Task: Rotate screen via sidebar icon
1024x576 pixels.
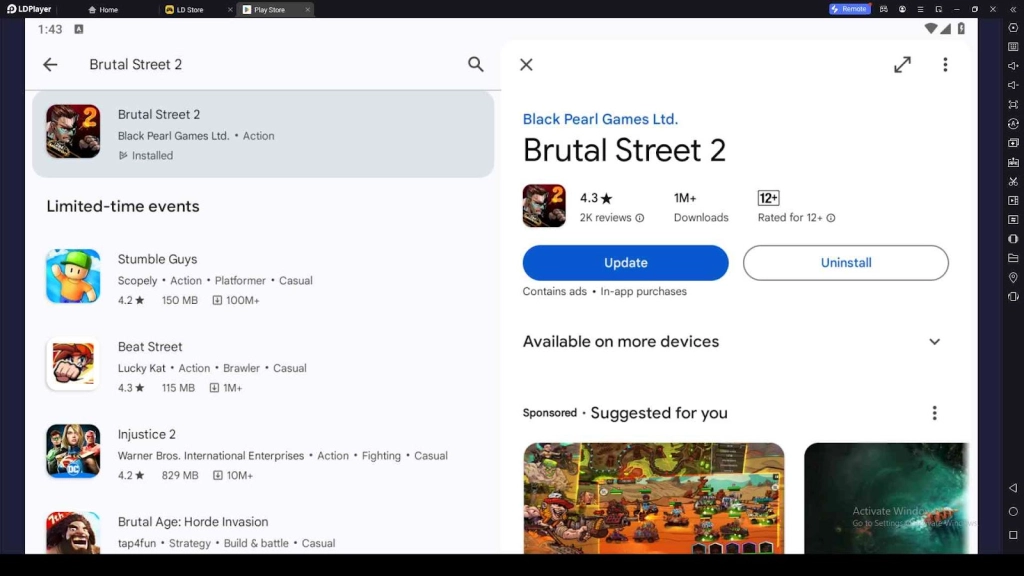Action: click(x=1013, y=296)
